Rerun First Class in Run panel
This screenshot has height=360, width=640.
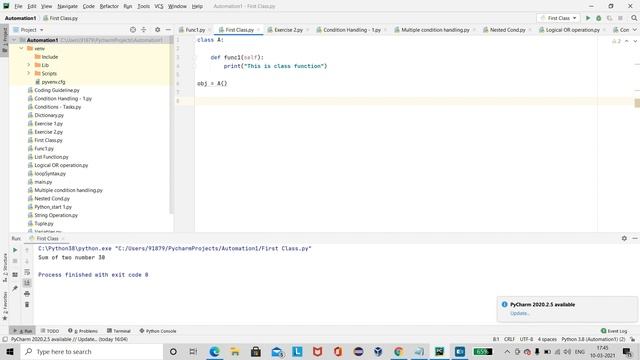15,250
